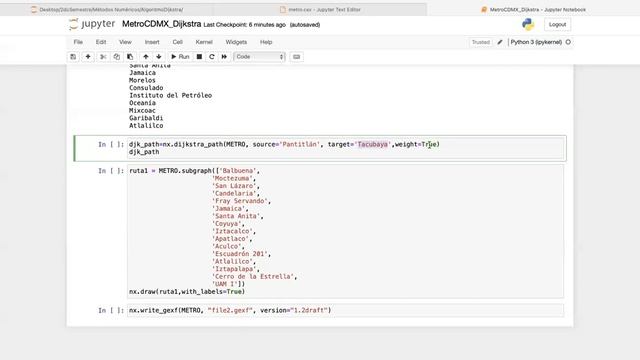The height and width of the screenshot is (360, 640).
Task: Save the notebook with the floppy disk icon
Action: (x=73, y=57)
